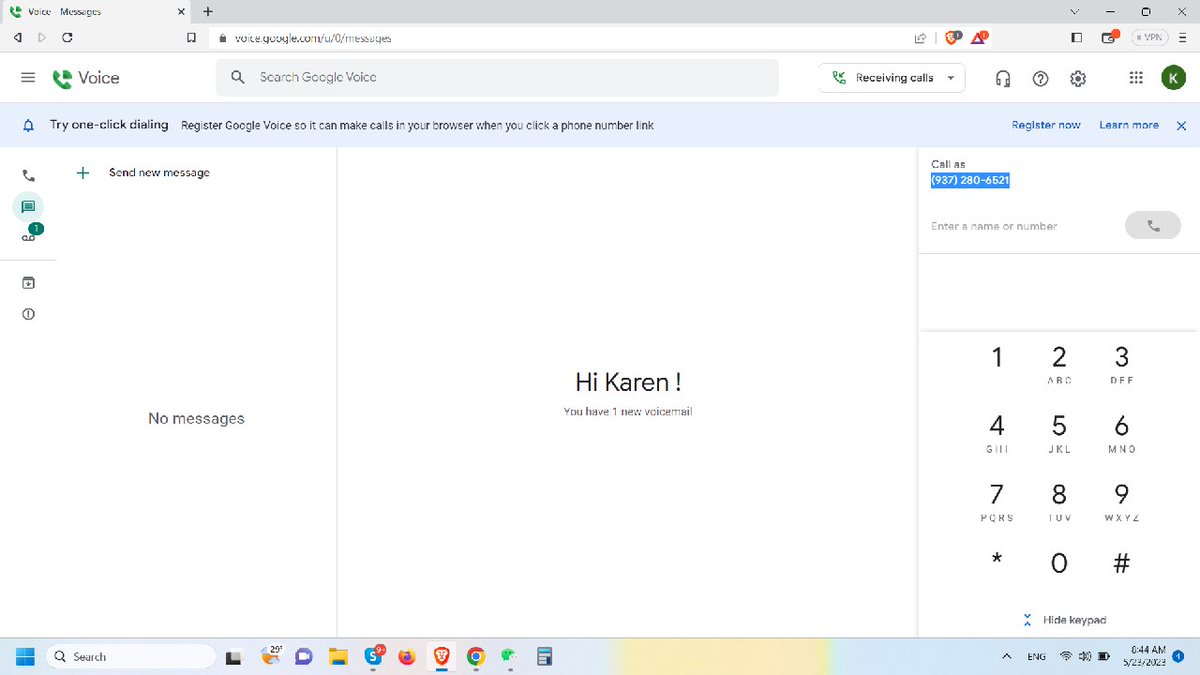Tap keypad digit 3 DEF

click(x=1122, y=364)
